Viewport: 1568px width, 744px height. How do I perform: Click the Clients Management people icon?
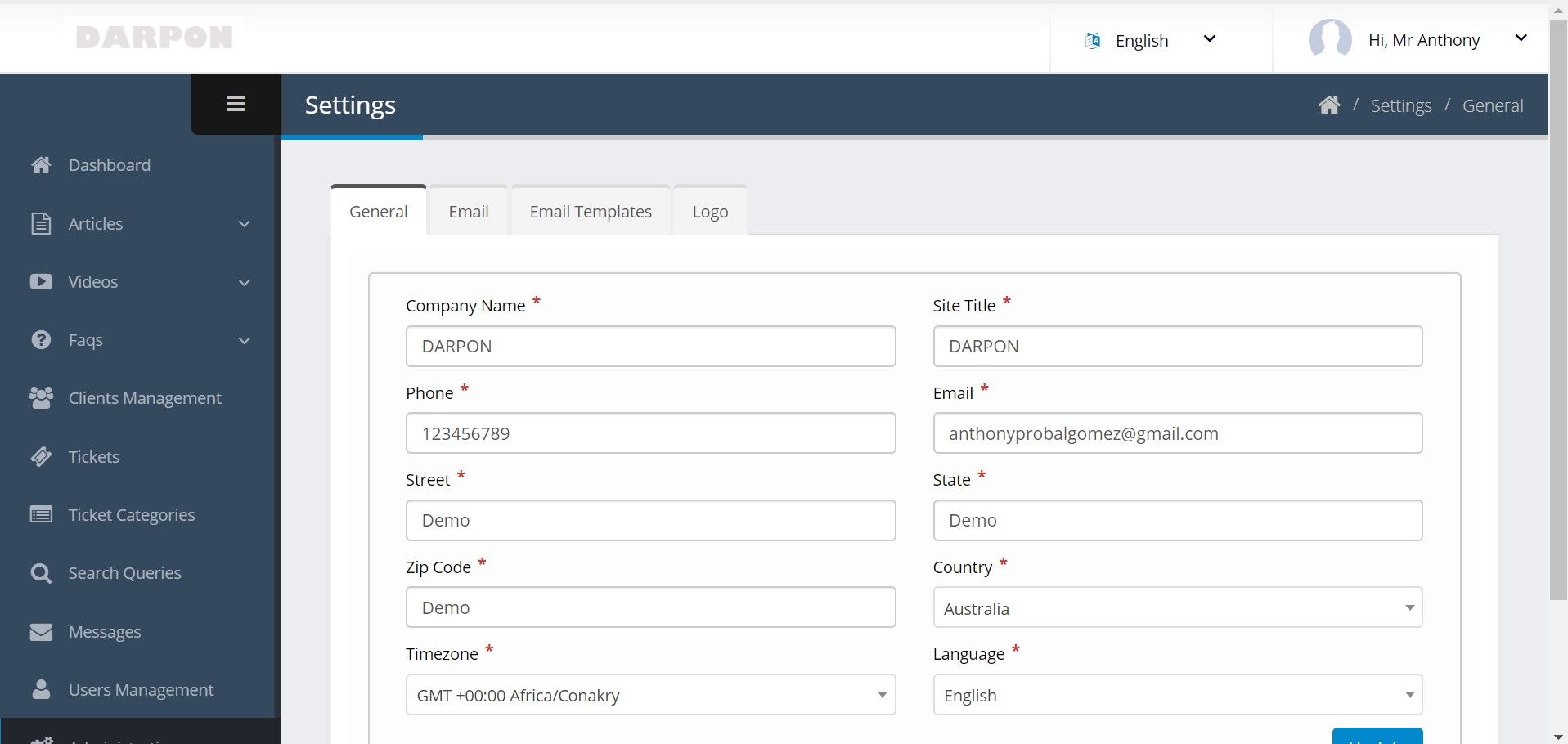pos(41,398)
